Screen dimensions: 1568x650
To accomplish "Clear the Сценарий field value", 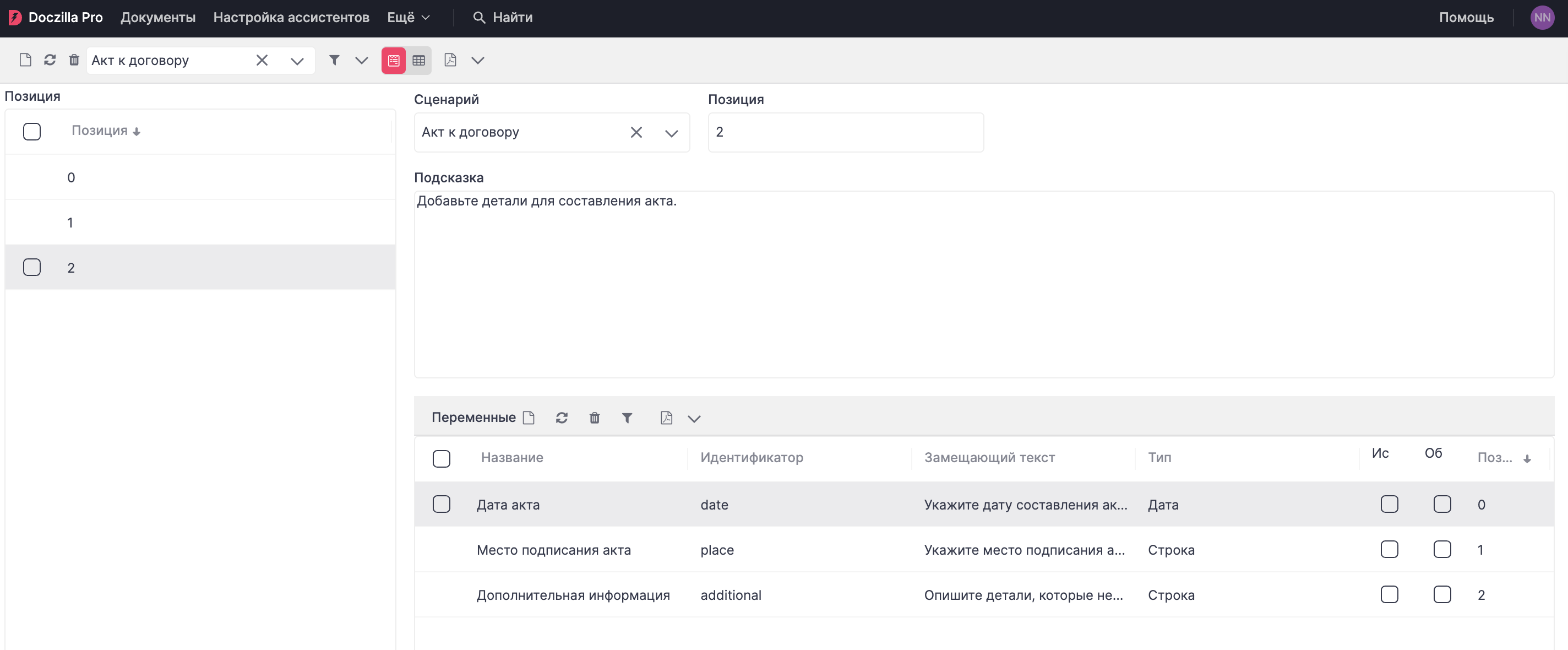I will pyautogui.click(x=636, y=132).
